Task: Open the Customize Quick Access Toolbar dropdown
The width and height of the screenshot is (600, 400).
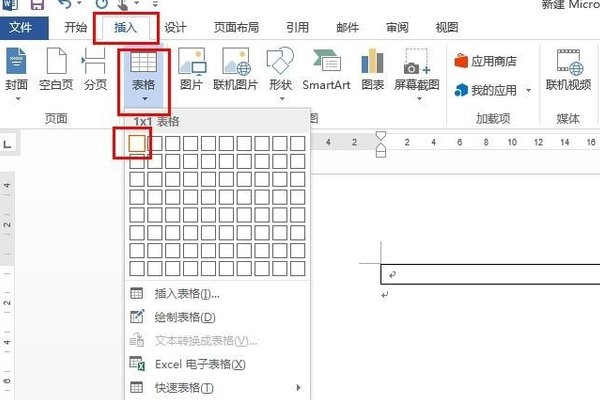Action: tap(155, 4)
